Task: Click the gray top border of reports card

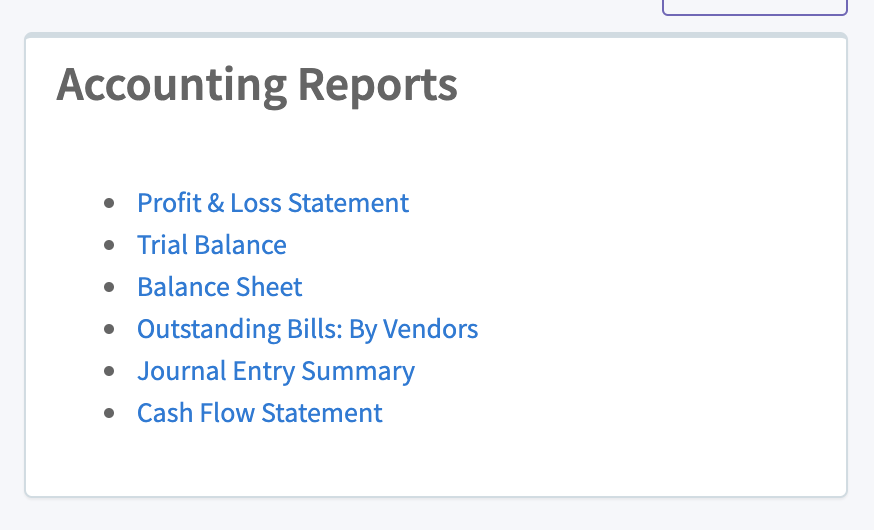Action: click(x=436, y=36)
